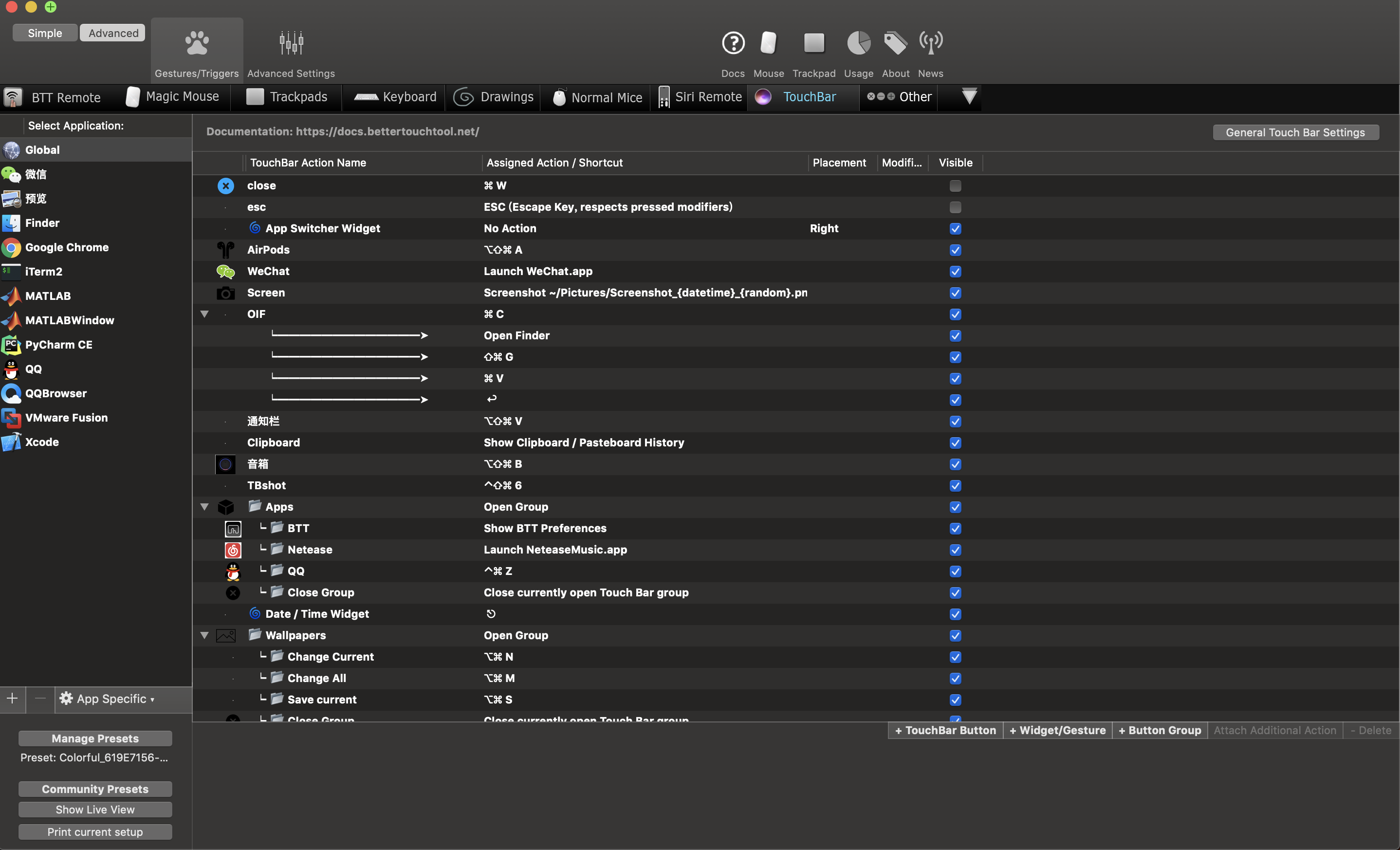
Task: Collapse the Apps group triangle
Action: pos(204,507)
